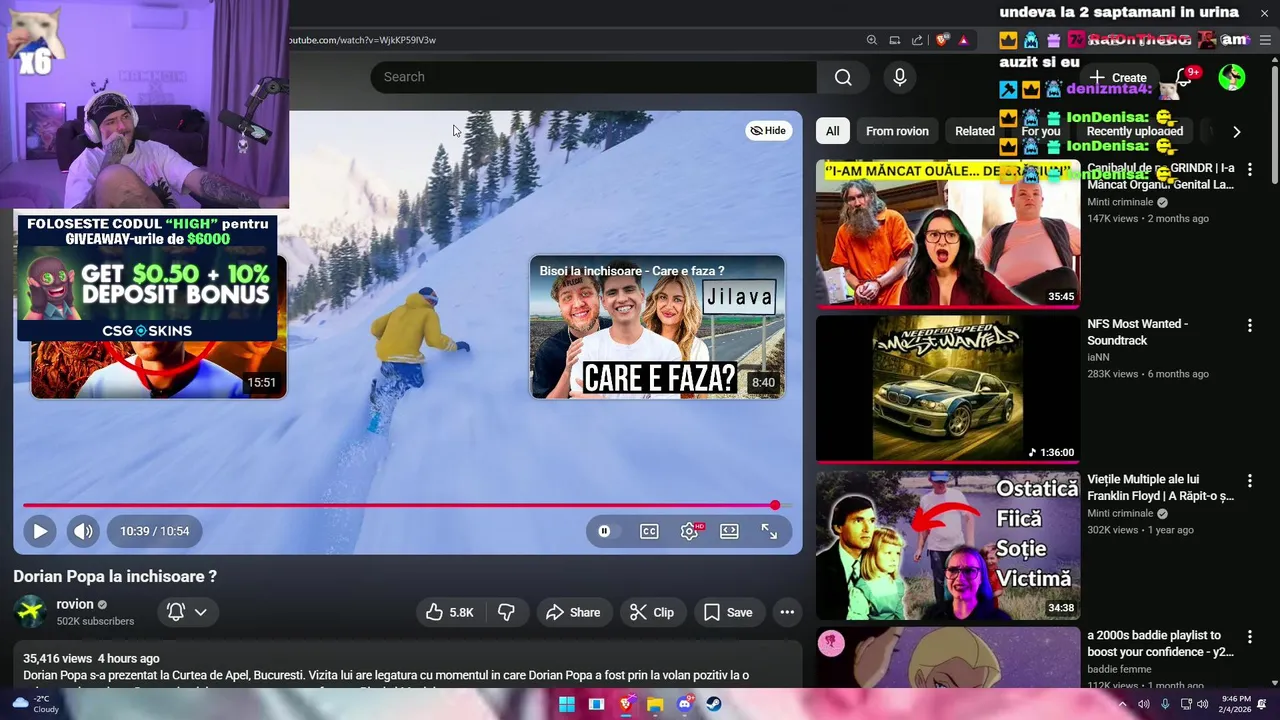Select the All filter chip
Image resolution: width=1280 pixels, height=720 pixels.
[x=832, y=131]
